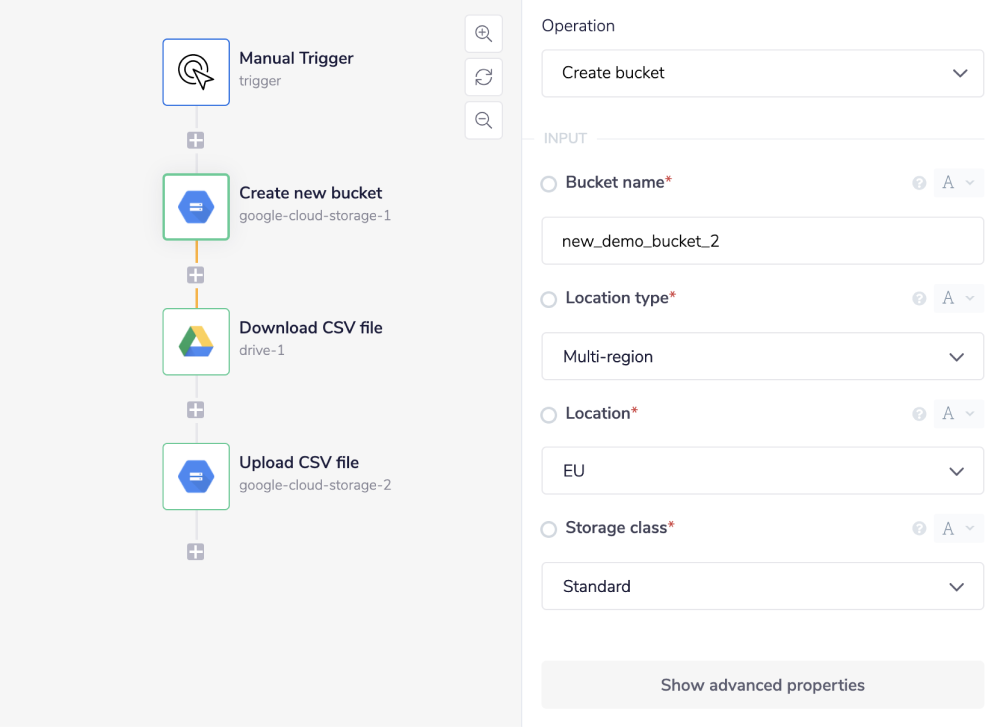Click Show advanced properties button
This screenshot has height=727, width=1000.
click(762, 685)
